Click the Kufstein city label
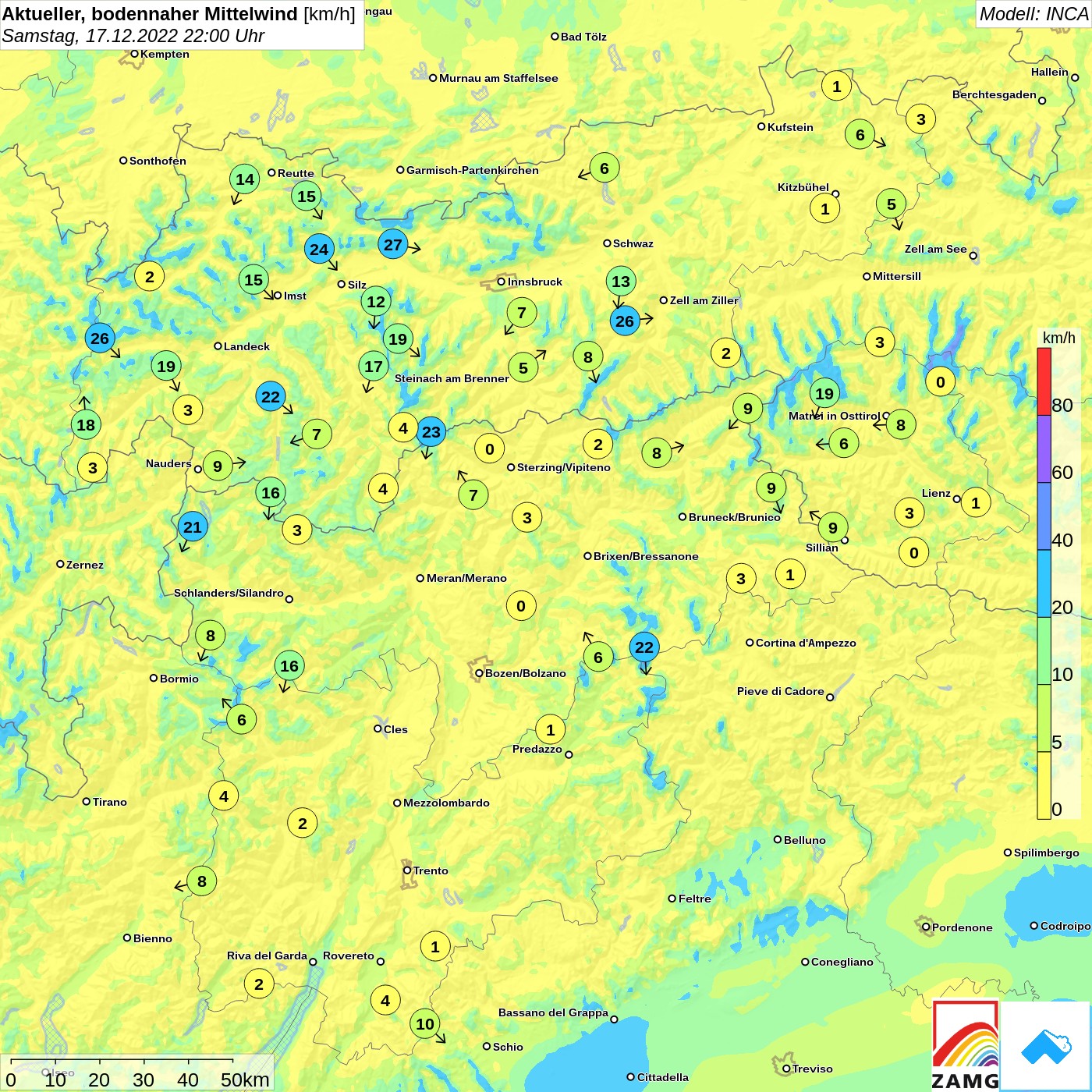The height and width of the screenshot is (1092, 1092). 790,127
